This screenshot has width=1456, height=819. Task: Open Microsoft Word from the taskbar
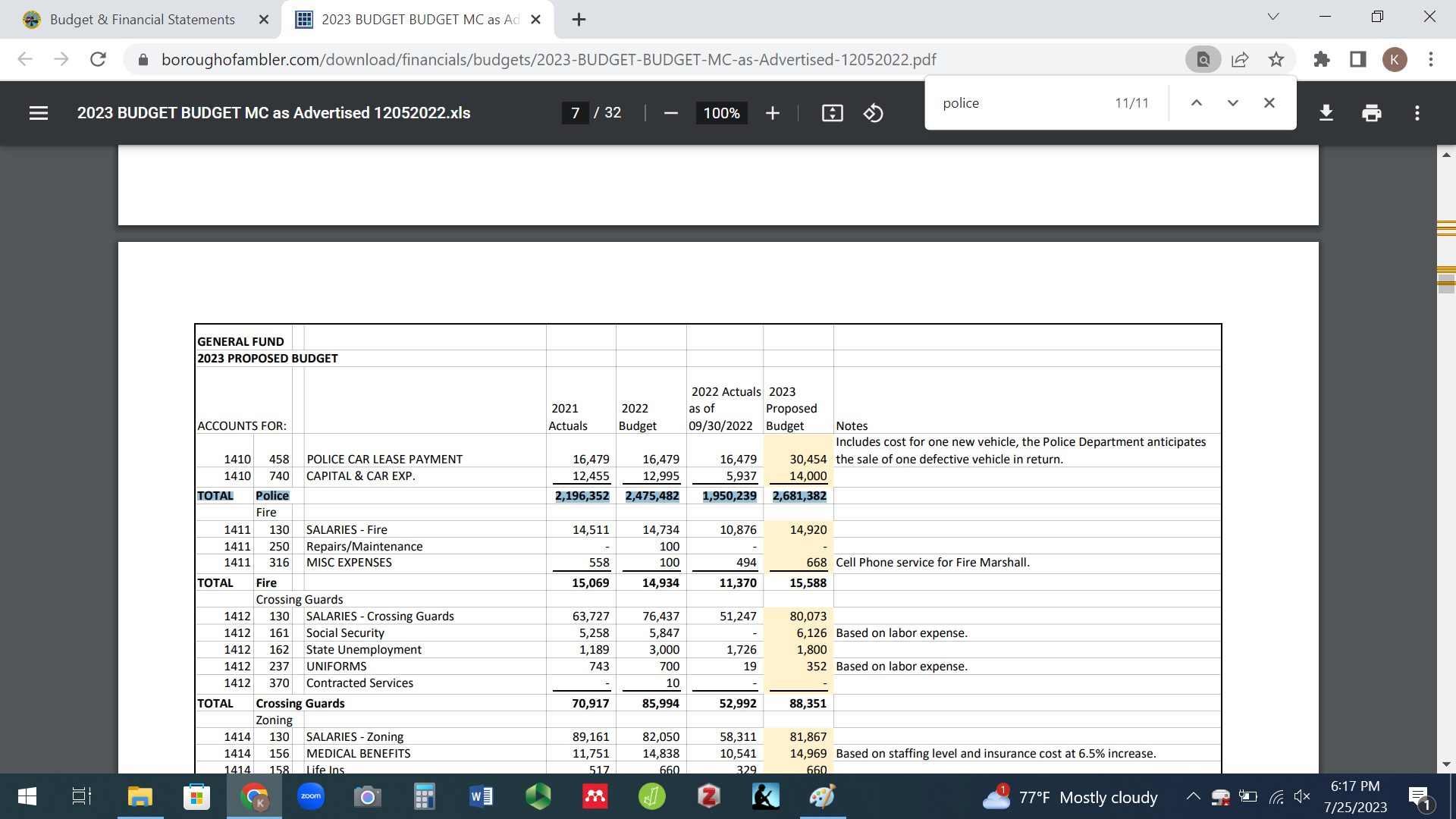(481, 797)
